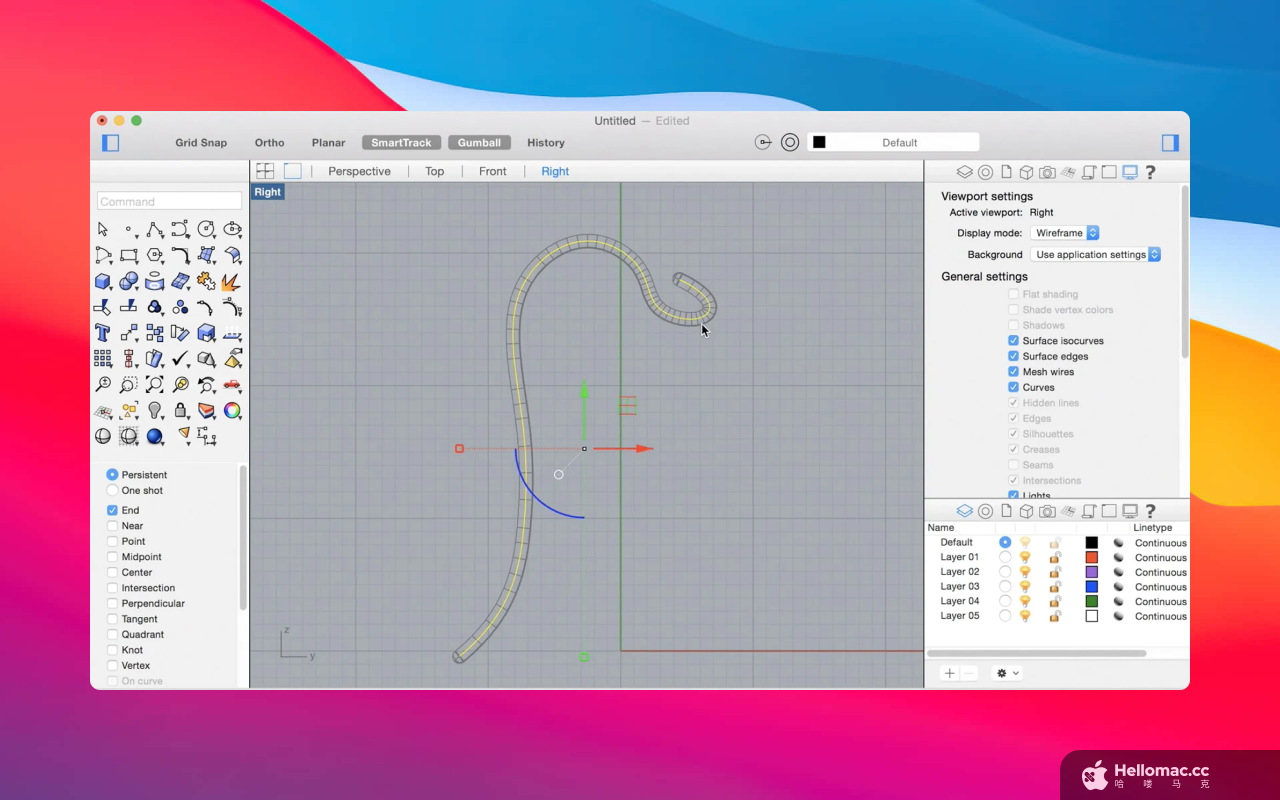Select the Box solid tool
The width and height of the screenshot is (1280, 800).
click(x=103, y=281)
